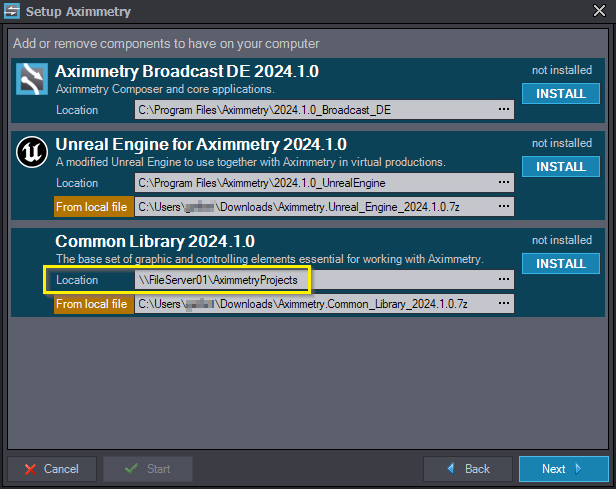616x489 pixels.
Task: Cancel the Aximmetry setup
Action: click(x=52, y=469)
